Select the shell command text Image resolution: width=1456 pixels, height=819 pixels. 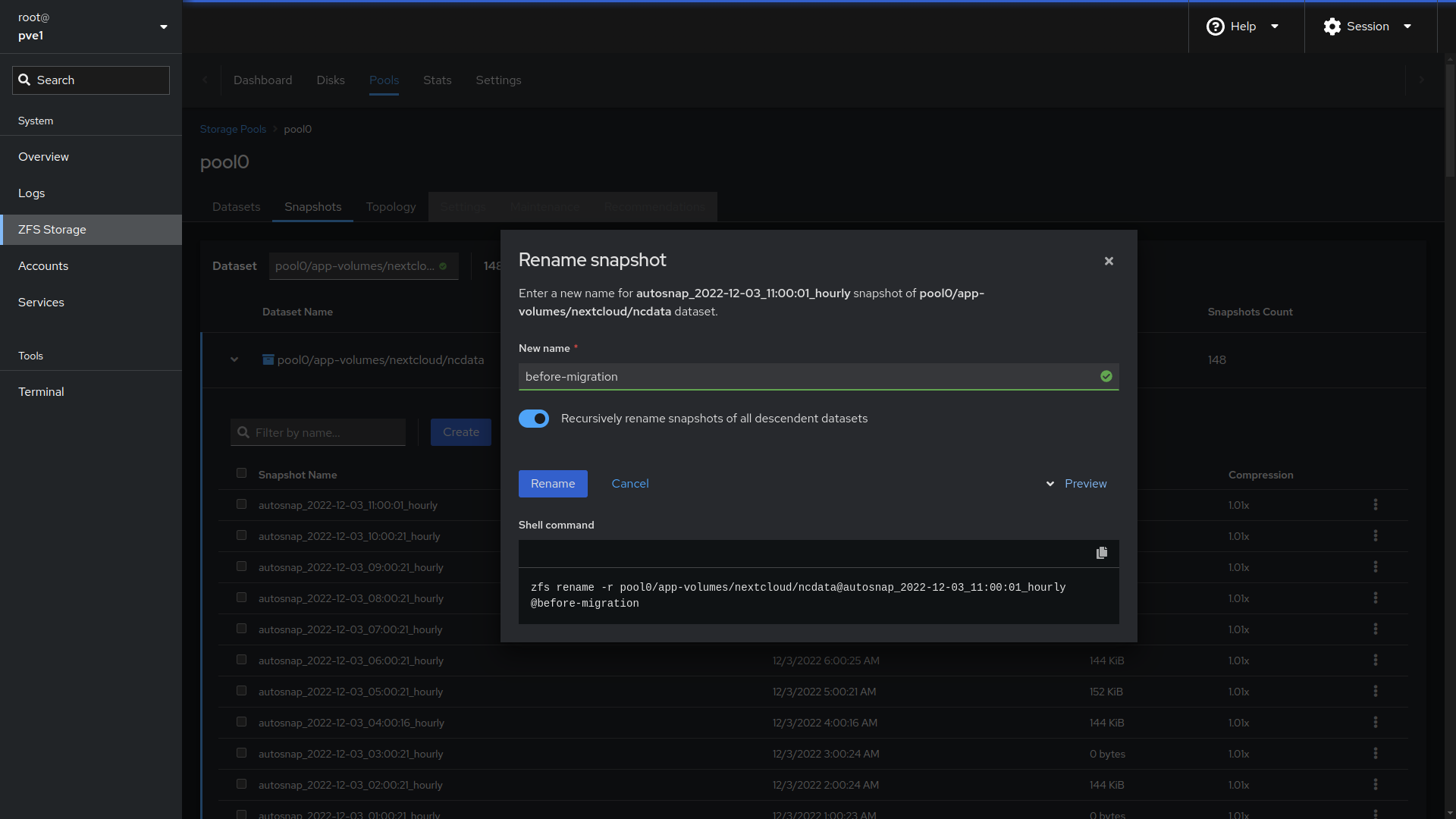798,595
